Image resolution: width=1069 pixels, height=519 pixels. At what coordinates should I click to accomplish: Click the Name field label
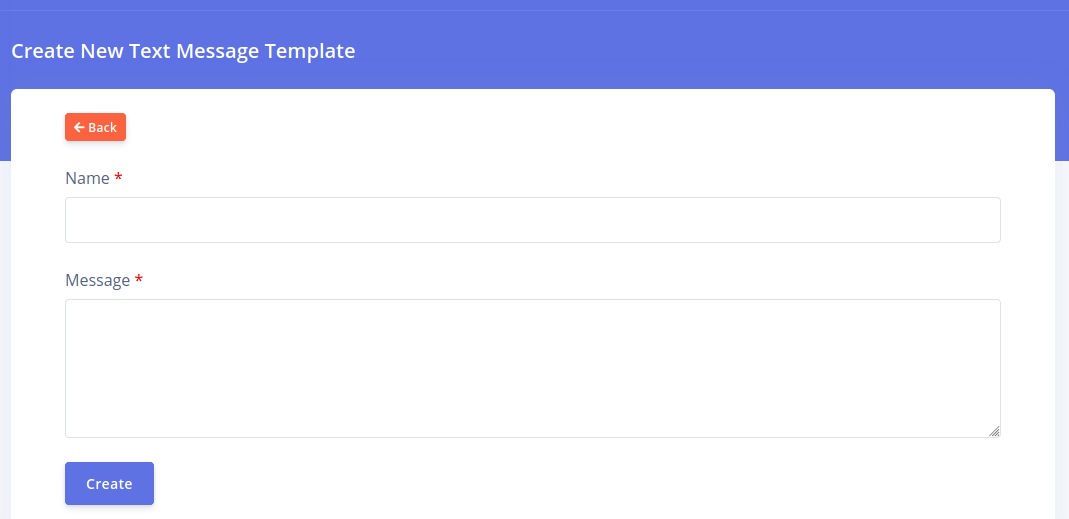[87, 178]
